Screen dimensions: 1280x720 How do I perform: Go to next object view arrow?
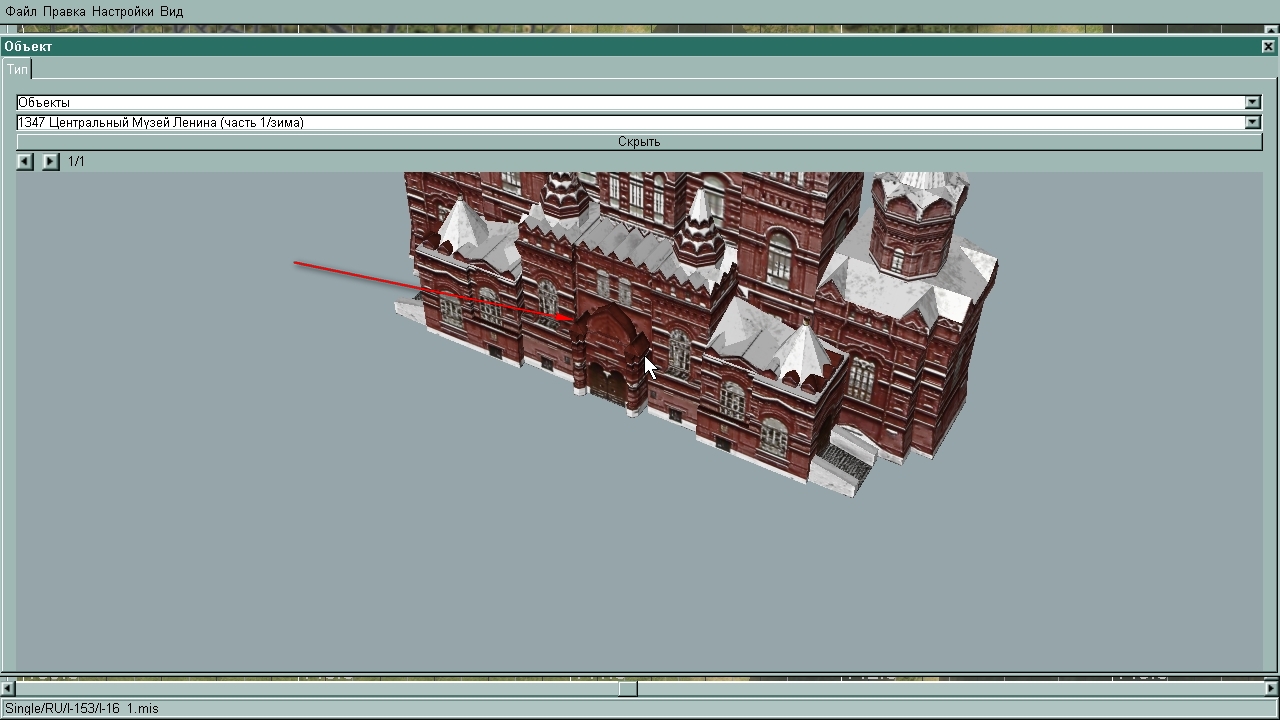click(51, 161)
